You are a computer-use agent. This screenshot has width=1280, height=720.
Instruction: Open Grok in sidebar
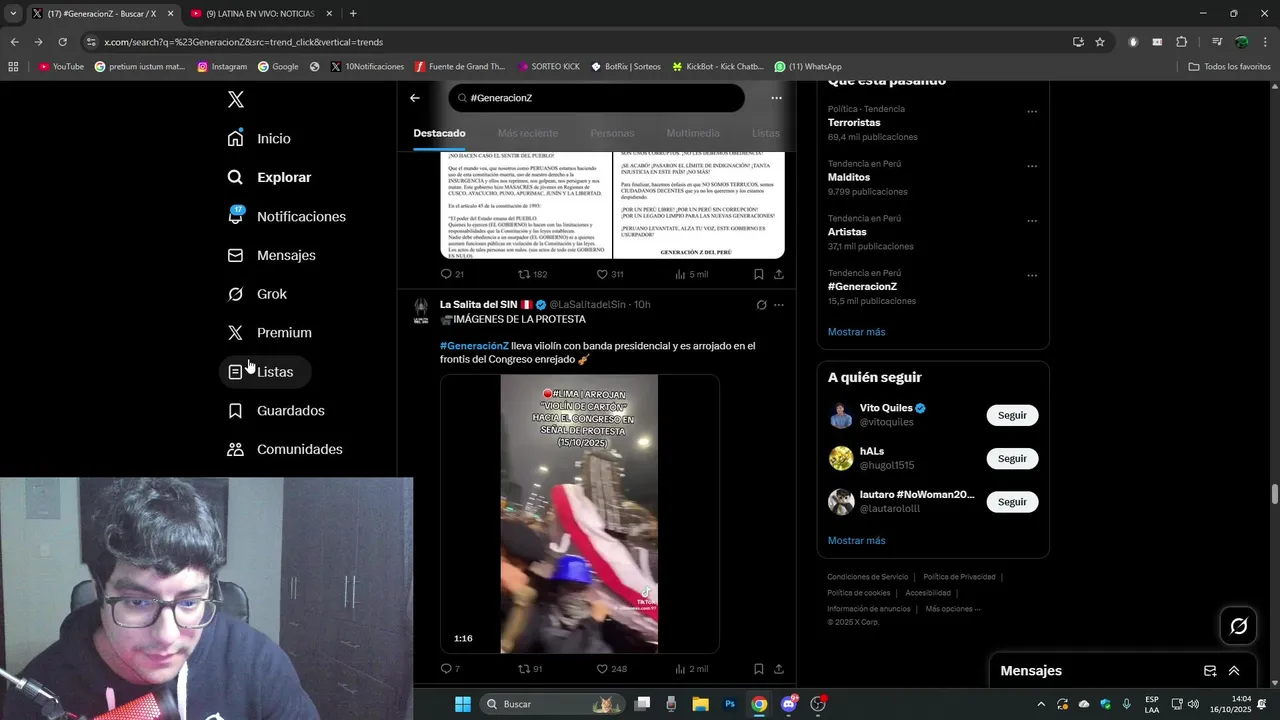click(258, 294)
